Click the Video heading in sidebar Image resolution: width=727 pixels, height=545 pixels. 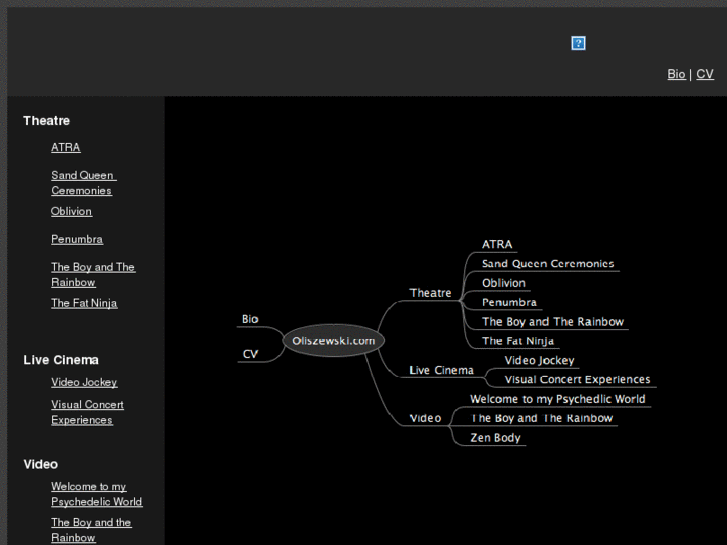(x=40, y=464)
